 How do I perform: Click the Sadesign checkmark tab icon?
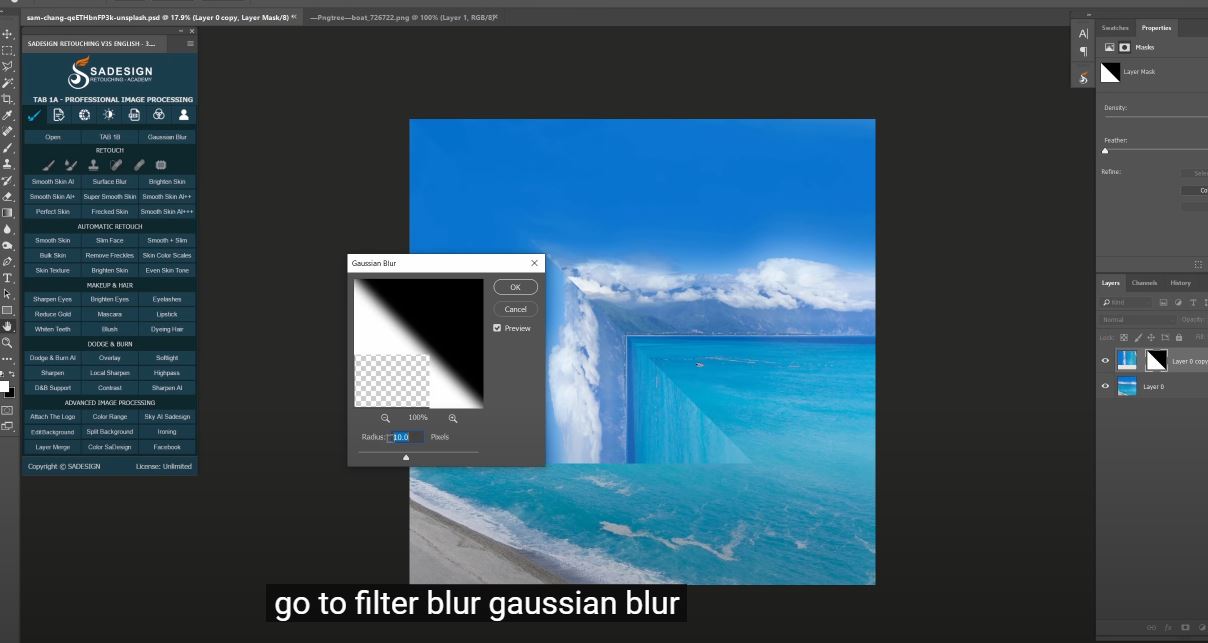[35, 116]
